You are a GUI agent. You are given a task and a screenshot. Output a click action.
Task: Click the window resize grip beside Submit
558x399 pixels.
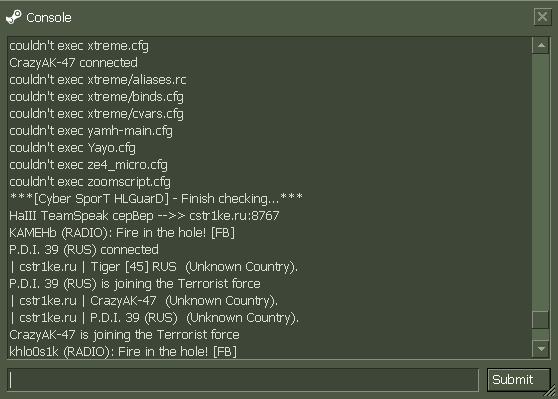551,391
